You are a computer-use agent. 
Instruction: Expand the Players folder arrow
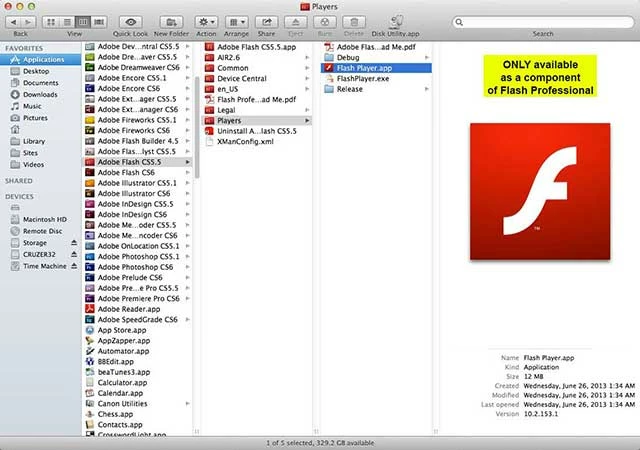click(x=307, y=120)
